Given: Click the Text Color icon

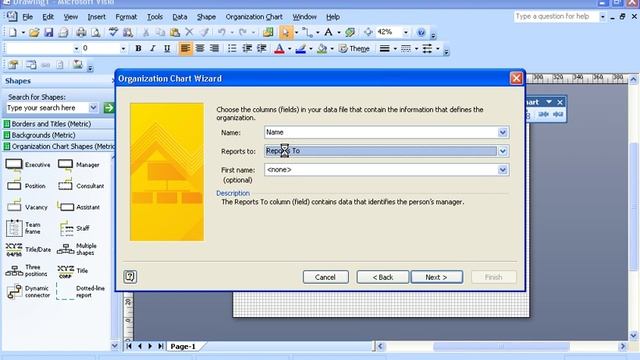Looking at the screenshot, I should point(279,49).
